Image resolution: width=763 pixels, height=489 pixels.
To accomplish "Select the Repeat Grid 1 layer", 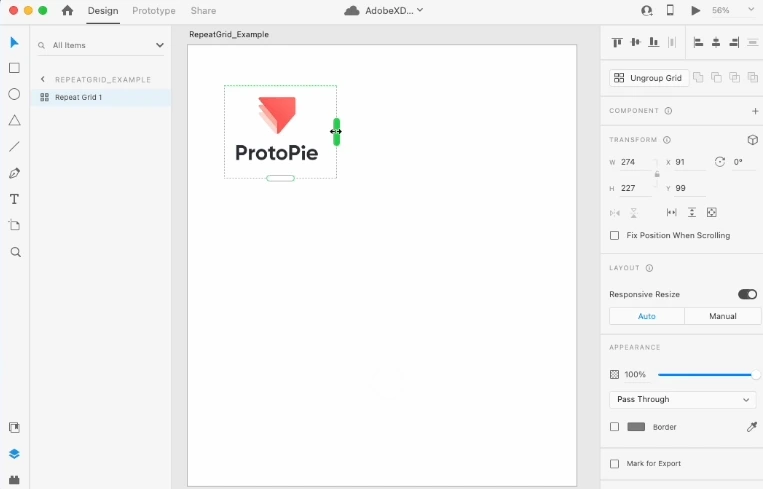I will (x=101, y=97).
